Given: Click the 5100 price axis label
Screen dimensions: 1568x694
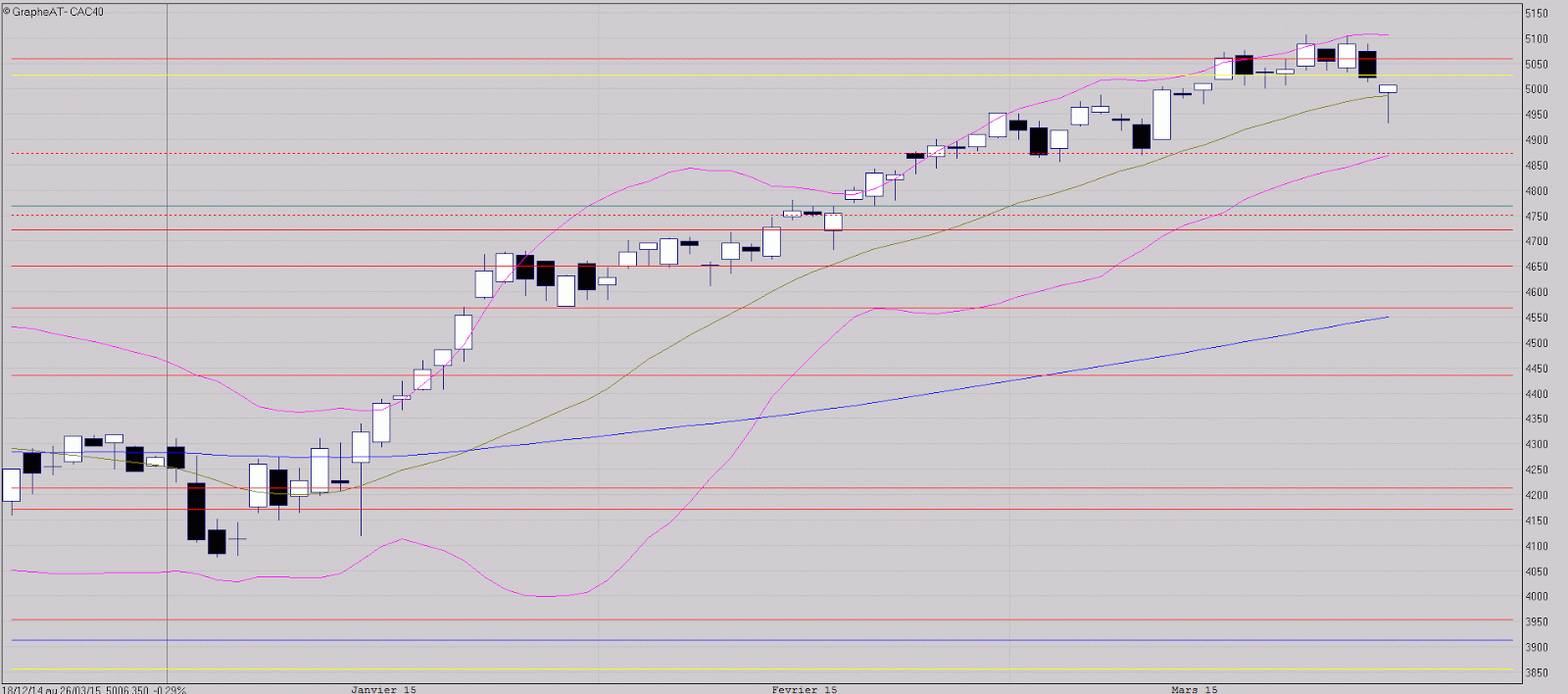Looking at the screenshot, I should (1536, 39).
